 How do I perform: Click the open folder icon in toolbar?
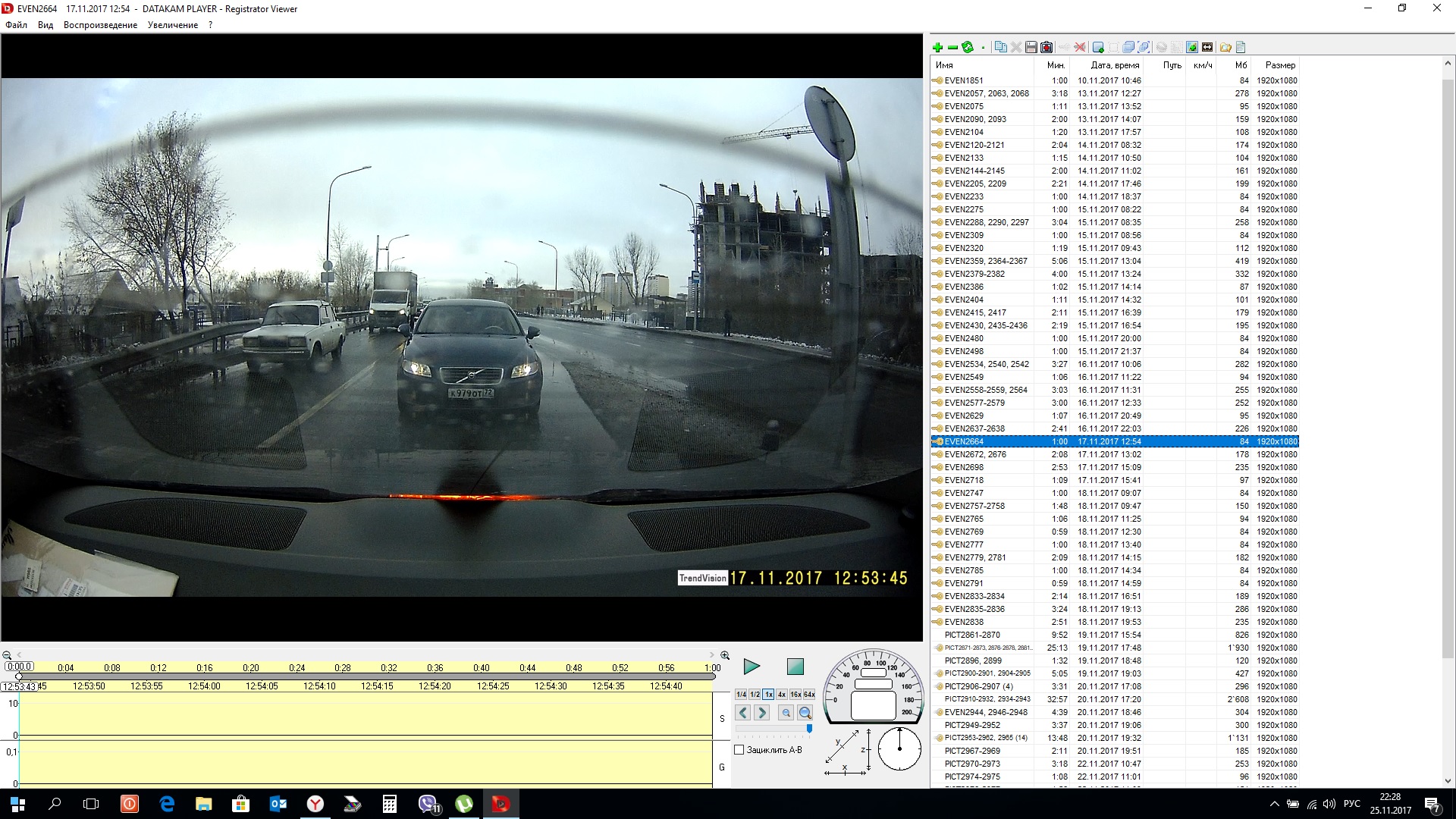(x=1225, y=48)
